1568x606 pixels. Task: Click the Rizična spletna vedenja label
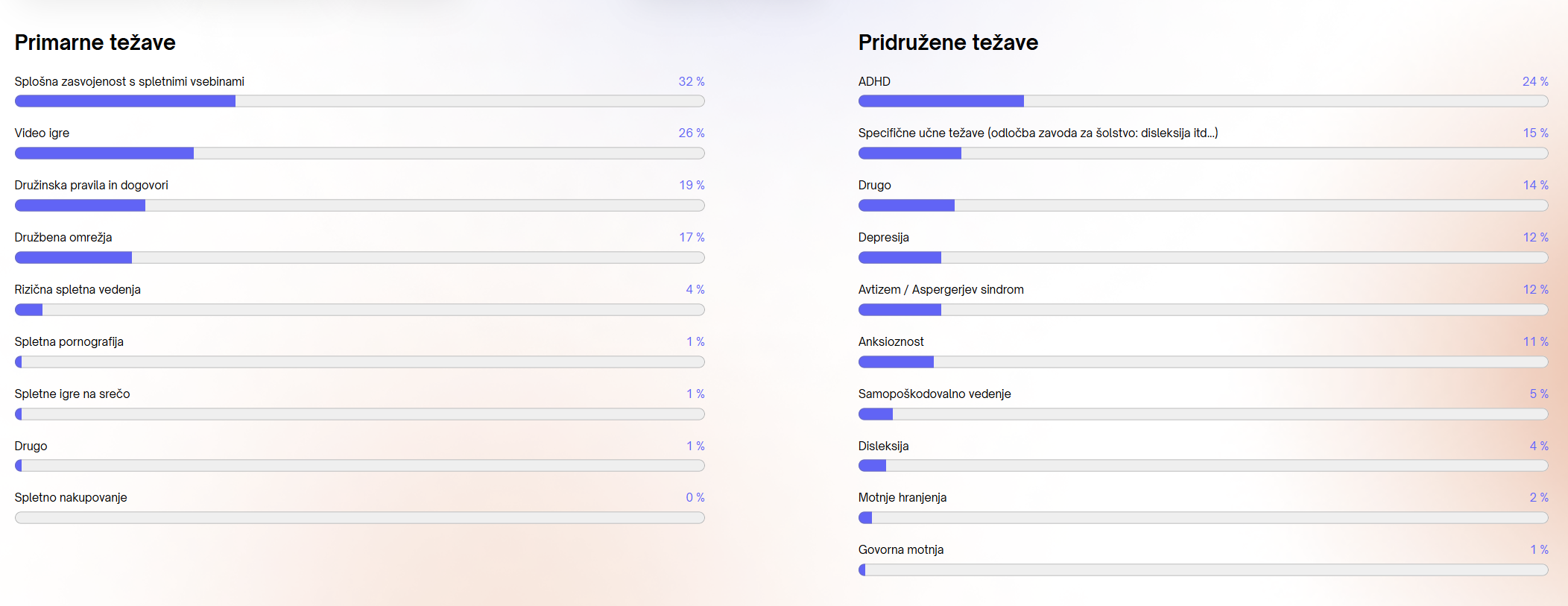(x=78, y=289)
